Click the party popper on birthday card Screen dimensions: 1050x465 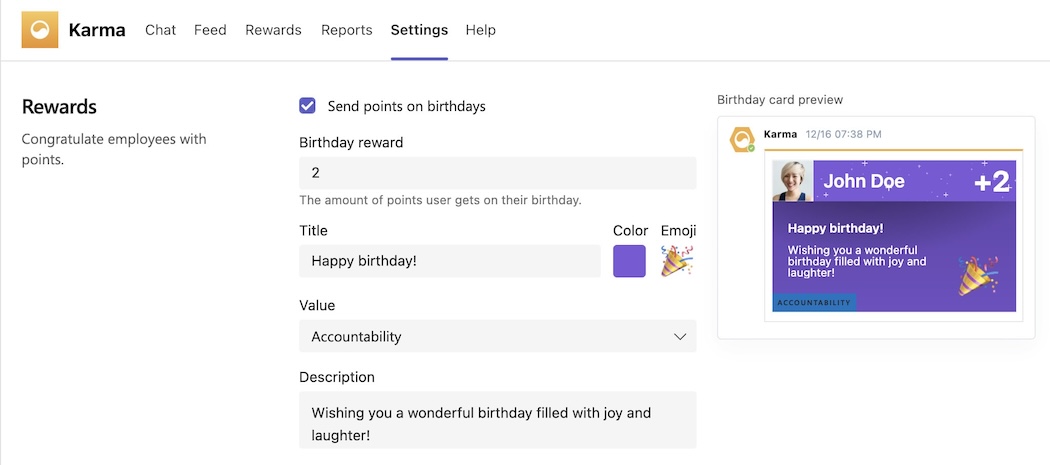coord(975,277)
